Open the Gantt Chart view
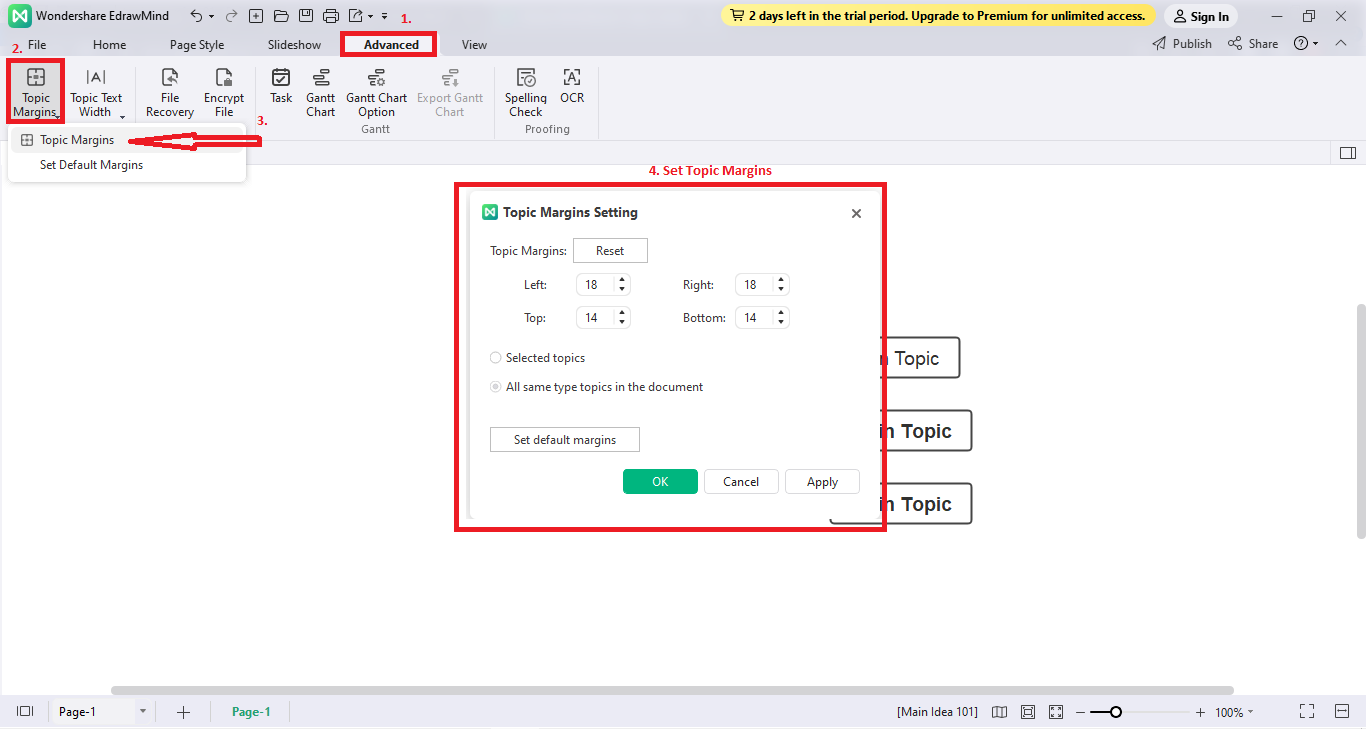The width and height of the screenshot is (1366, 729). 321,92
